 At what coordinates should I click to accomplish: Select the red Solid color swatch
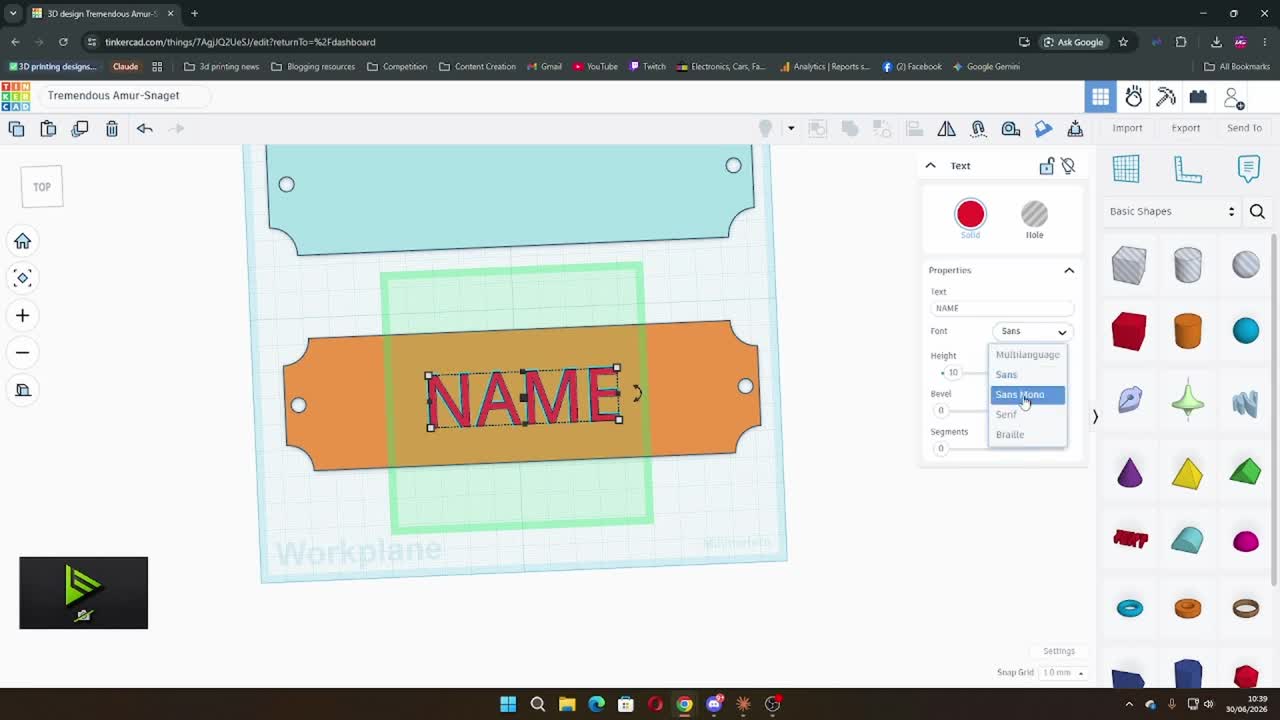[x=970, y=214]
